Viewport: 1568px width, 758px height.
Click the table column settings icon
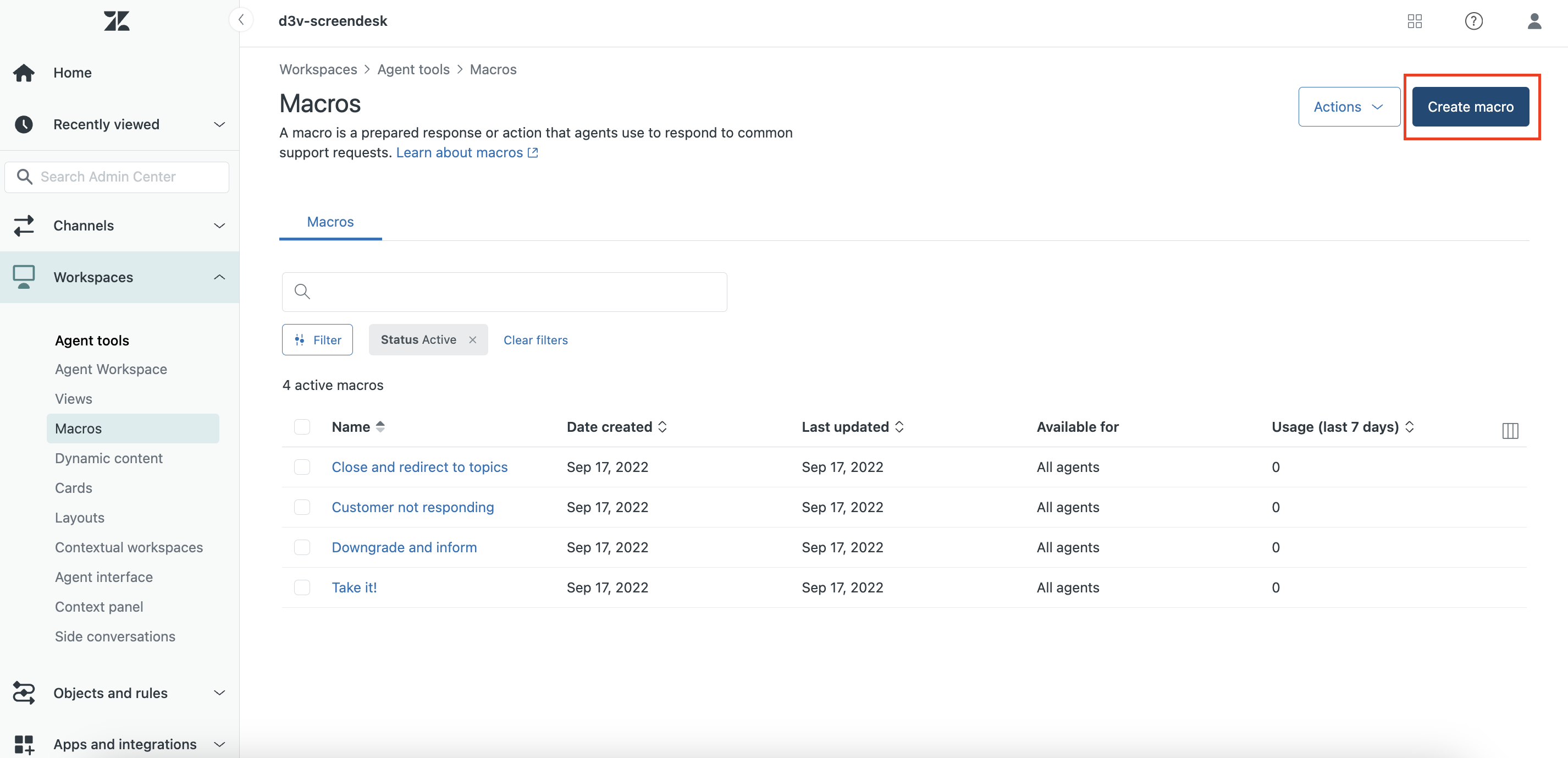click(1510, 431)
